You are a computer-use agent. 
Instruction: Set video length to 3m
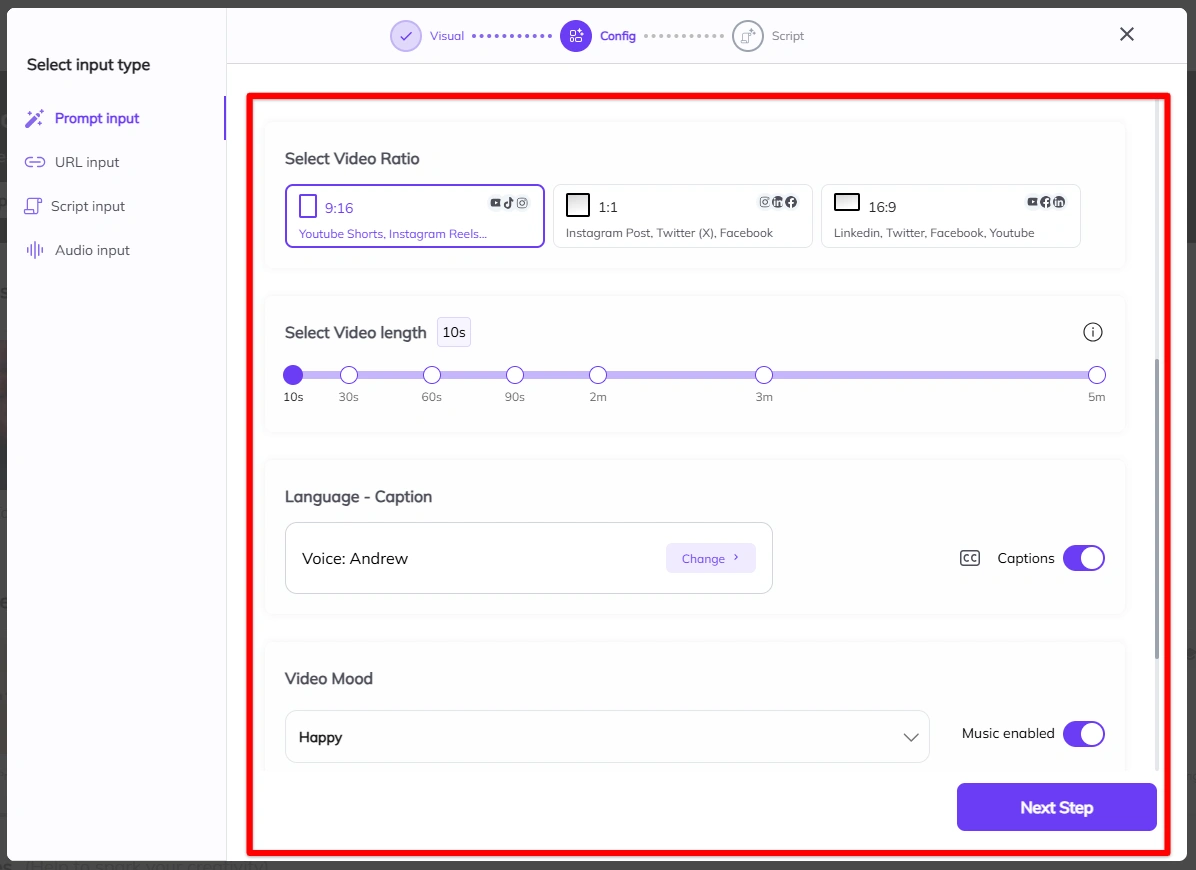pyautogui.click(x=764, y=374)
